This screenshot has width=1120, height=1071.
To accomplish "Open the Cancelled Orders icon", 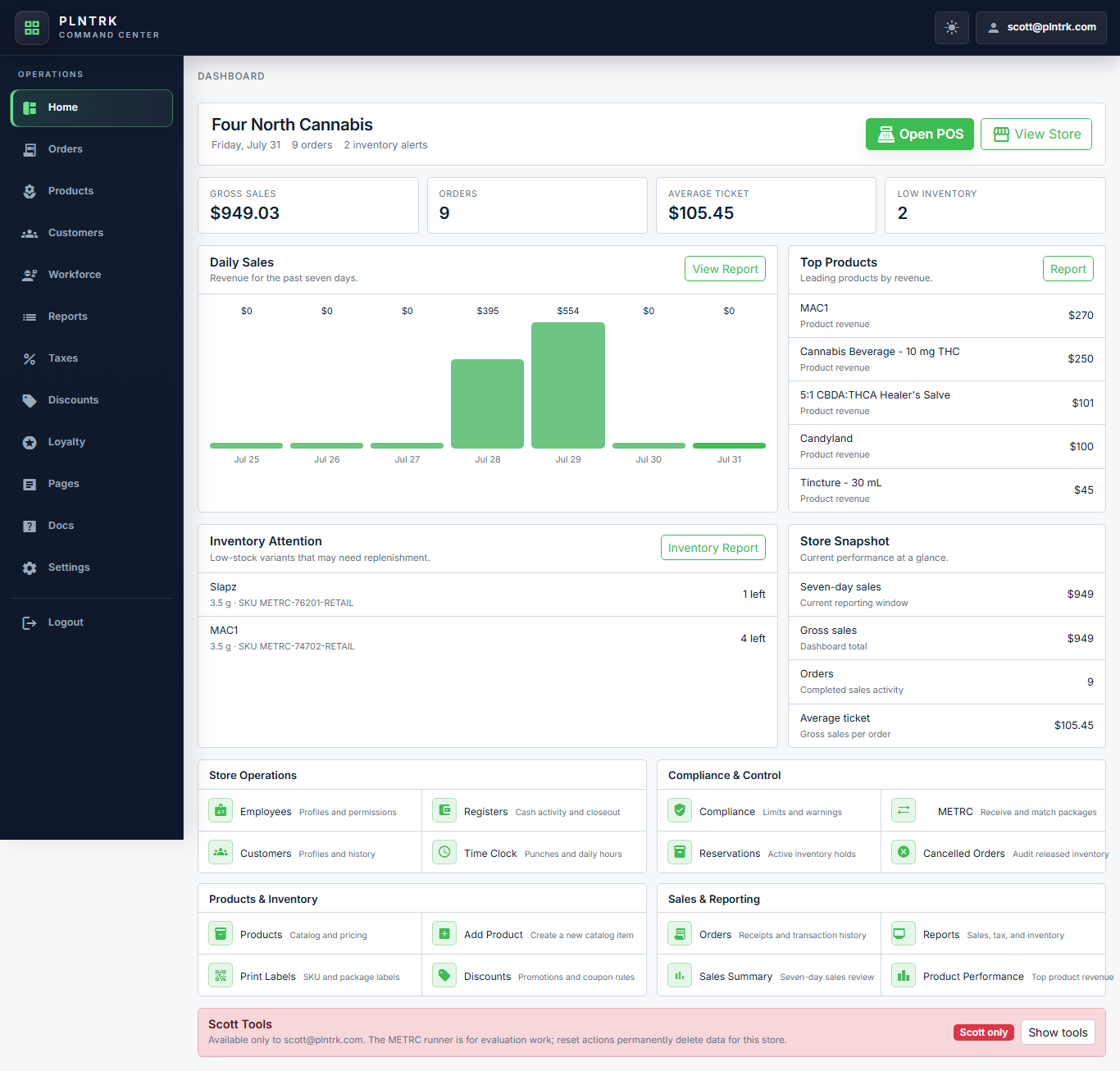I will point(904,853).
